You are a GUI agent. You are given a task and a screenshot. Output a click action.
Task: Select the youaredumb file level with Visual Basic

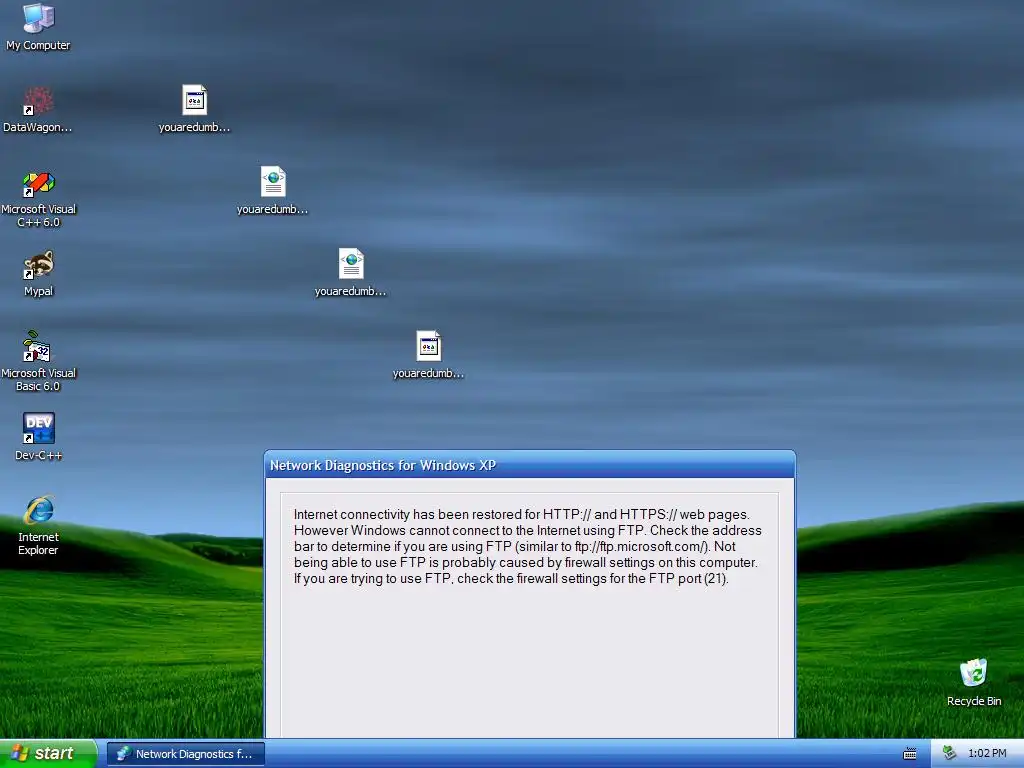pos(428,355)
